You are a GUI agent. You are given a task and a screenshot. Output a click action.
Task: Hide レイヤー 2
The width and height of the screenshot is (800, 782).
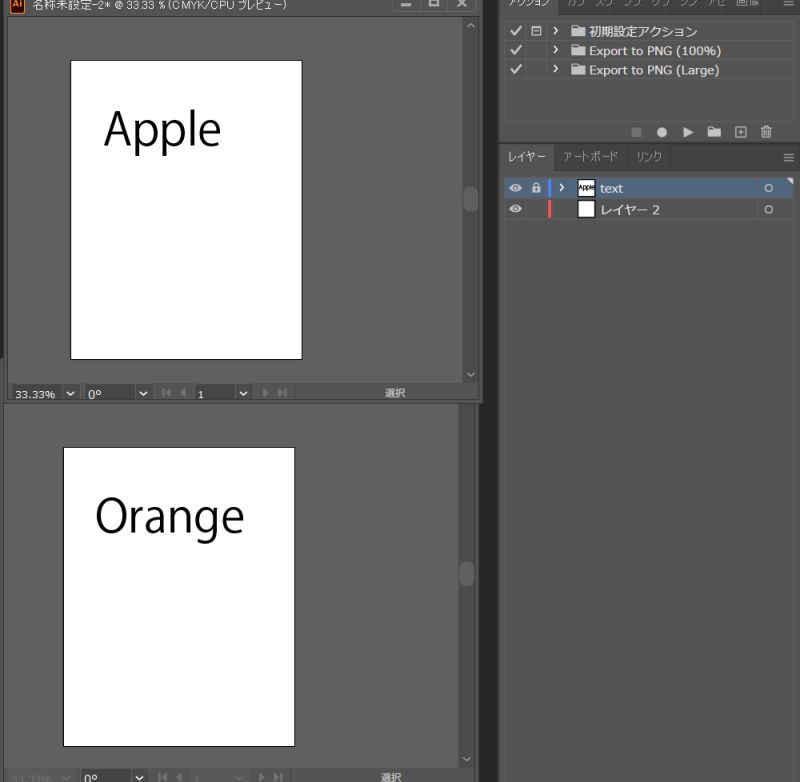[514, 209]
